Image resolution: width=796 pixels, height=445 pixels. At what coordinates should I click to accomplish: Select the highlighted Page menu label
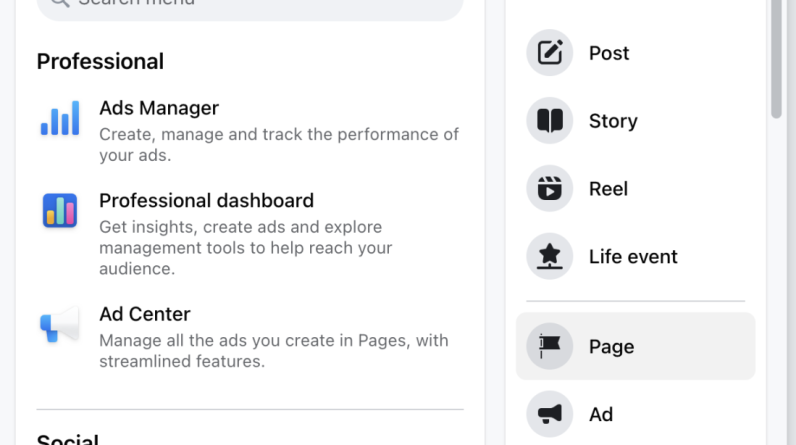click(611, 347)
